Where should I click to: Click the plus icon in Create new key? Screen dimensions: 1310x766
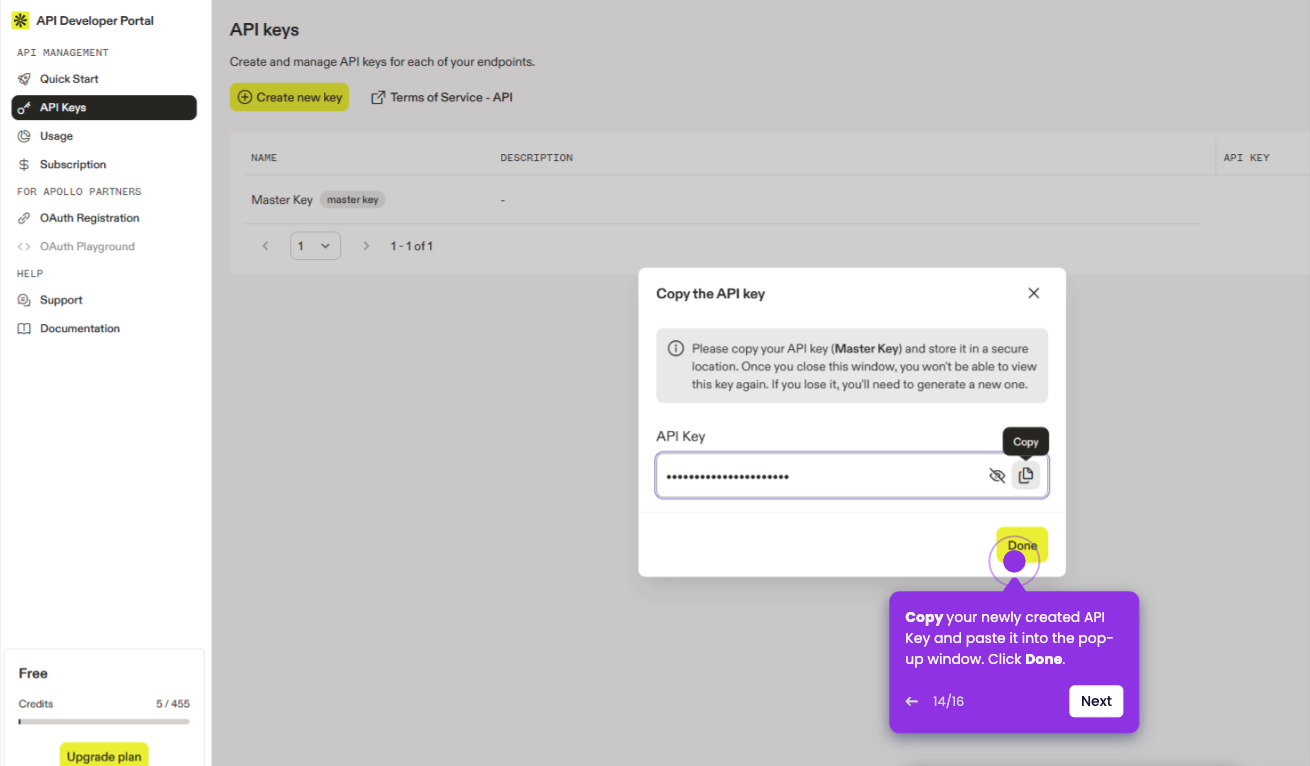click(x=245, y=97)
